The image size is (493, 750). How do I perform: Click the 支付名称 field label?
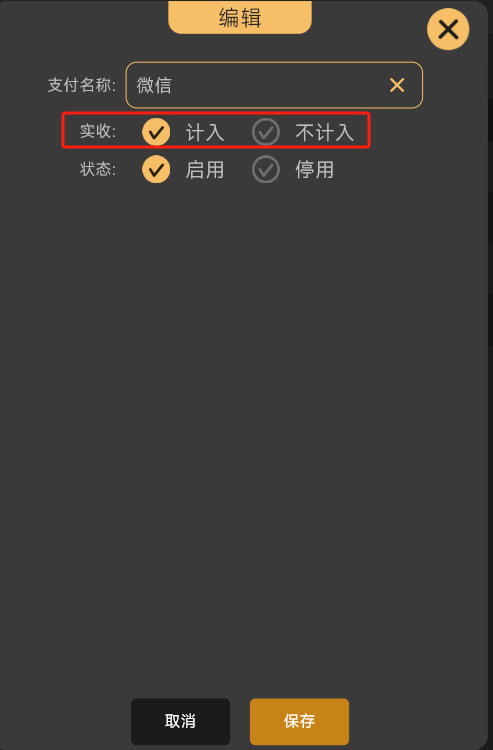(x=82, y=85)
